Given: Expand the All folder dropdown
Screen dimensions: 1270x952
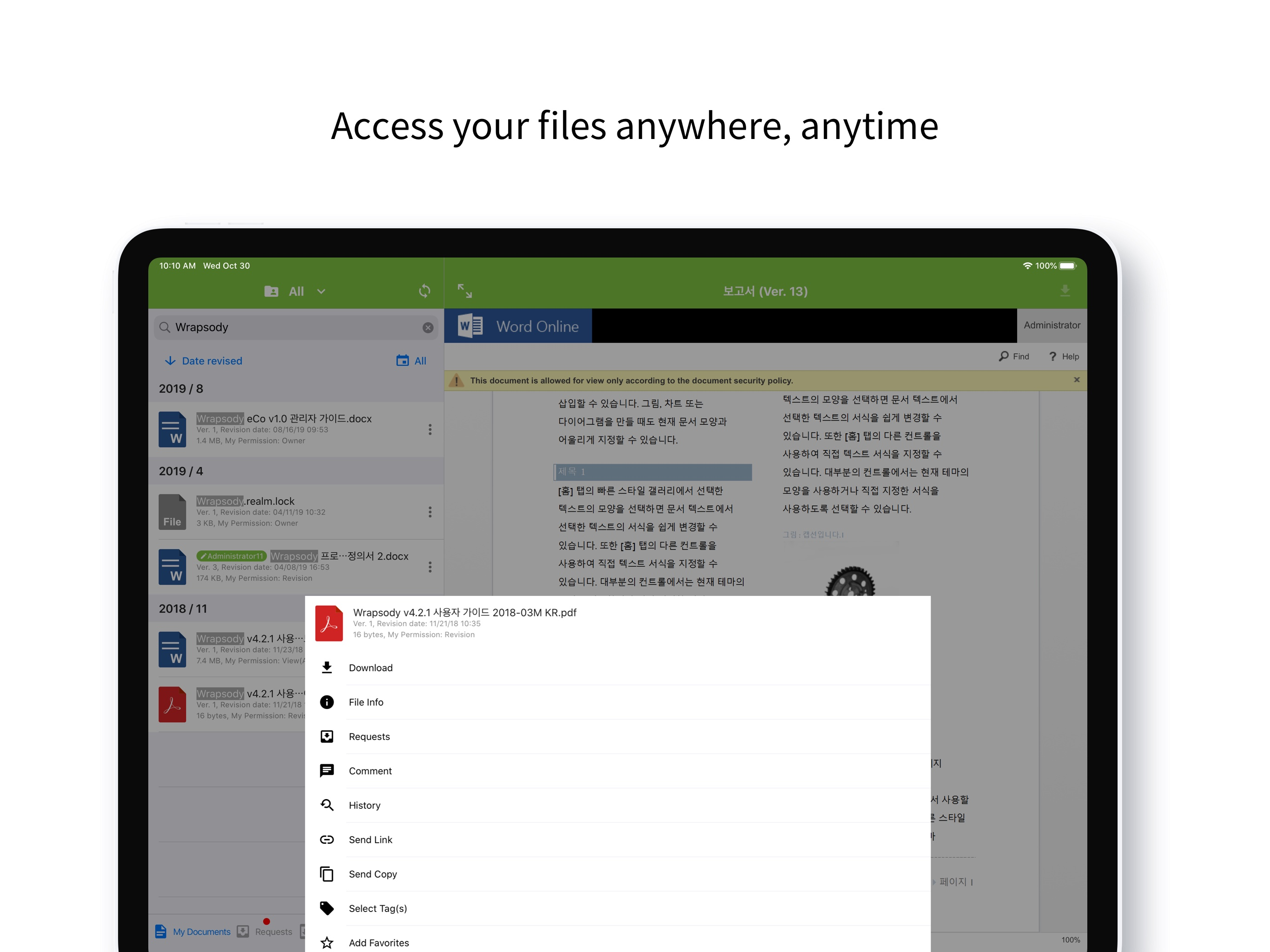Looking at the screenshot, I should click(321, 291).
